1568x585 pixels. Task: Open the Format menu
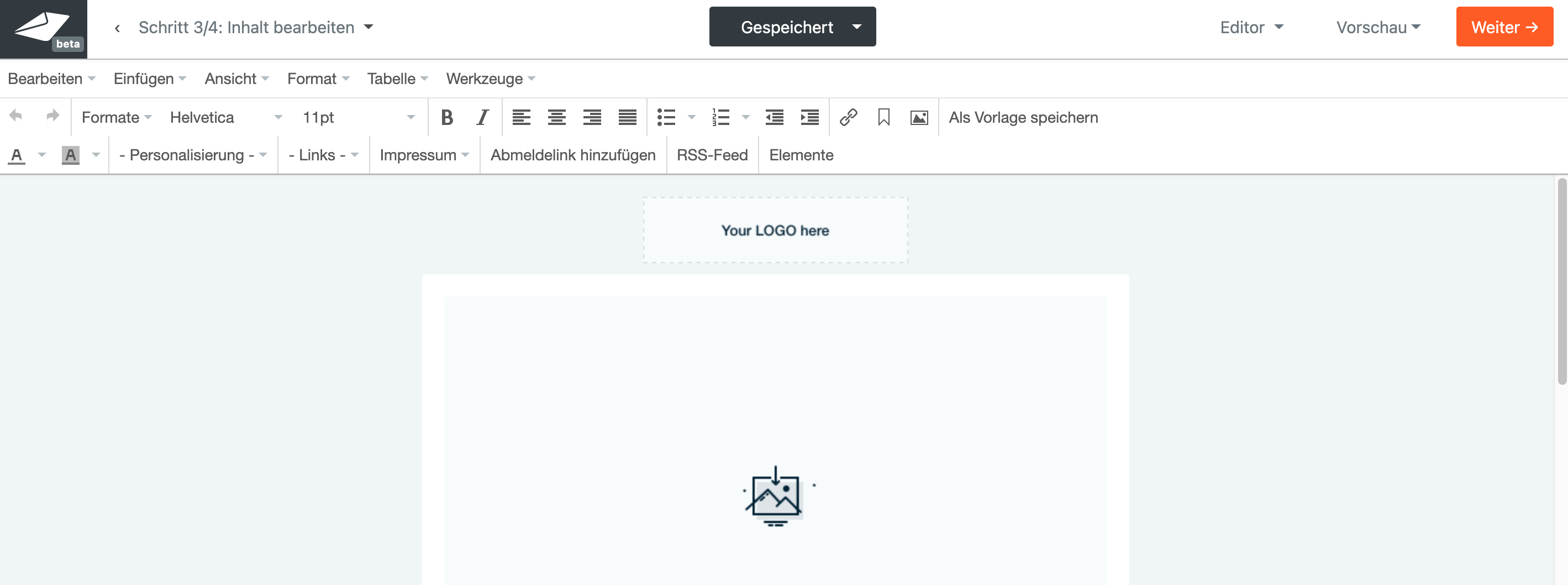pos(318,79)
